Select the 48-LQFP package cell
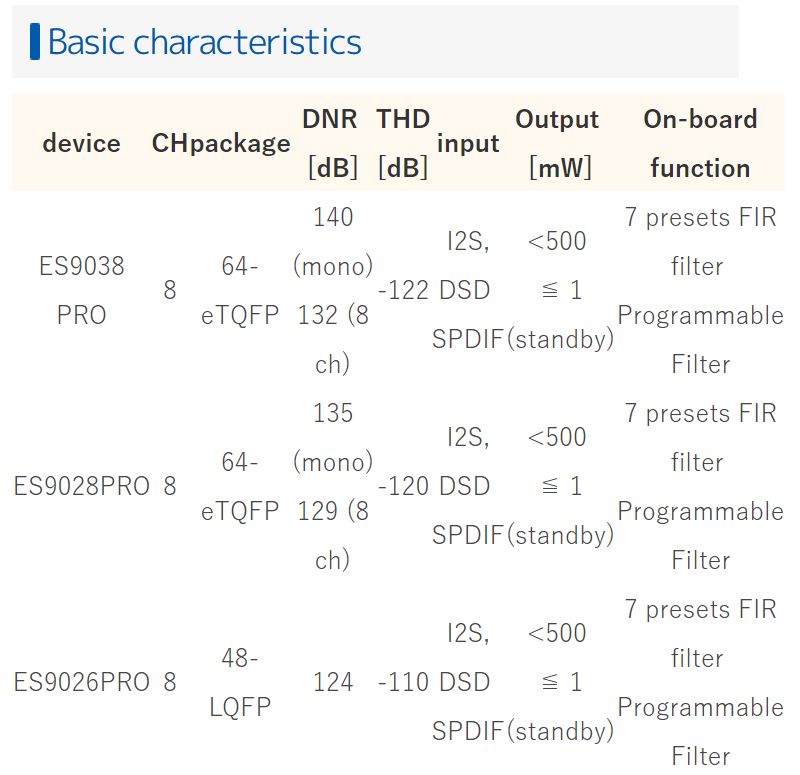Viewport: 800px width, 775px height. (240, 682)
